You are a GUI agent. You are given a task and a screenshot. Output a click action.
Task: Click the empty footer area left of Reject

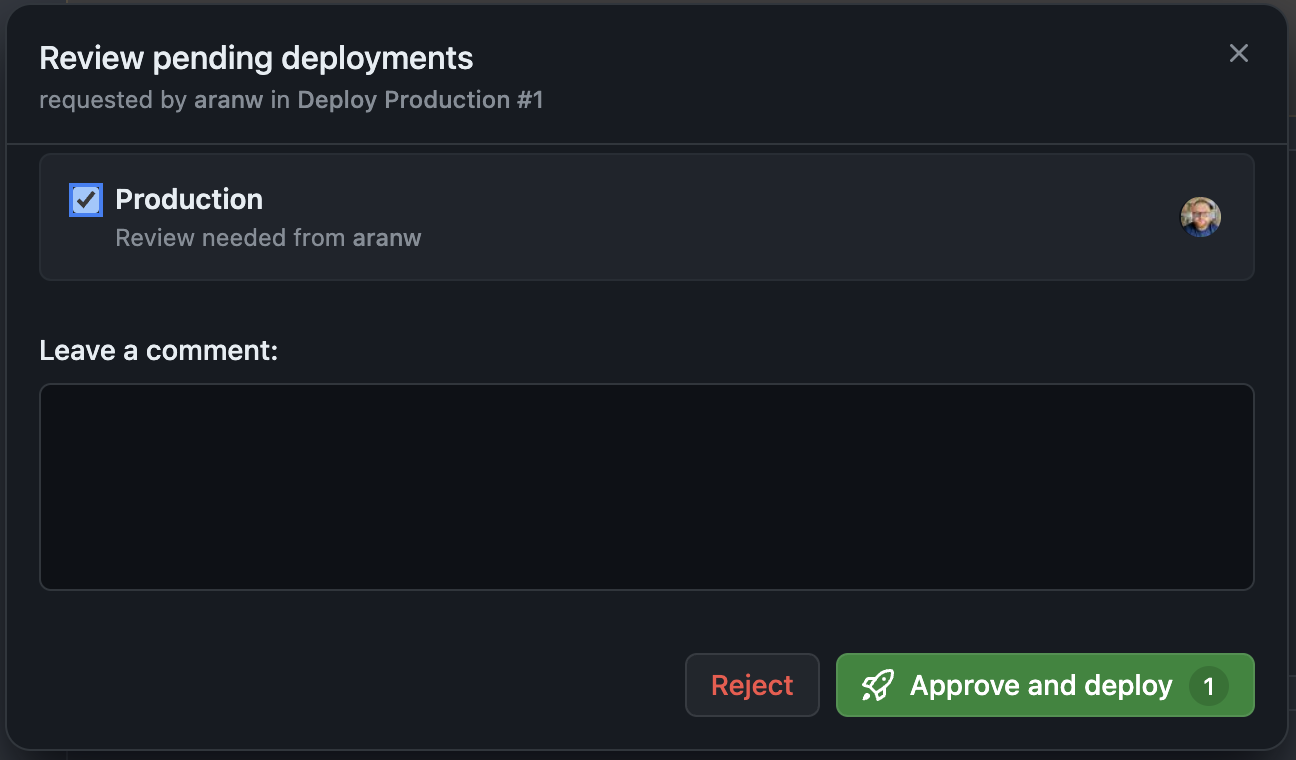[360, 686]
